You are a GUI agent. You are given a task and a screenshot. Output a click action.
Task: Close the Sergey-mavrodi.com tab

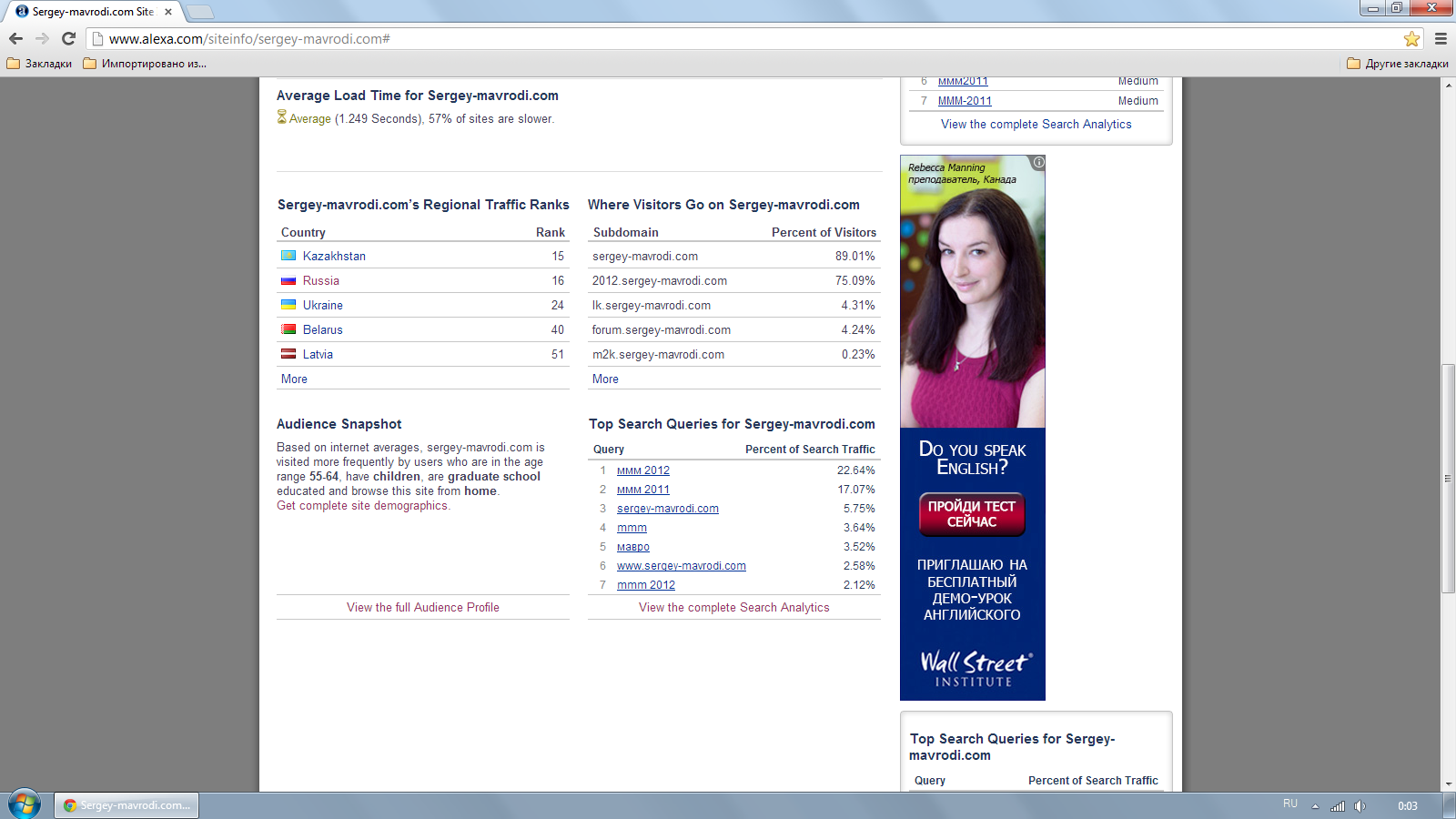click(x=168, y=12)
